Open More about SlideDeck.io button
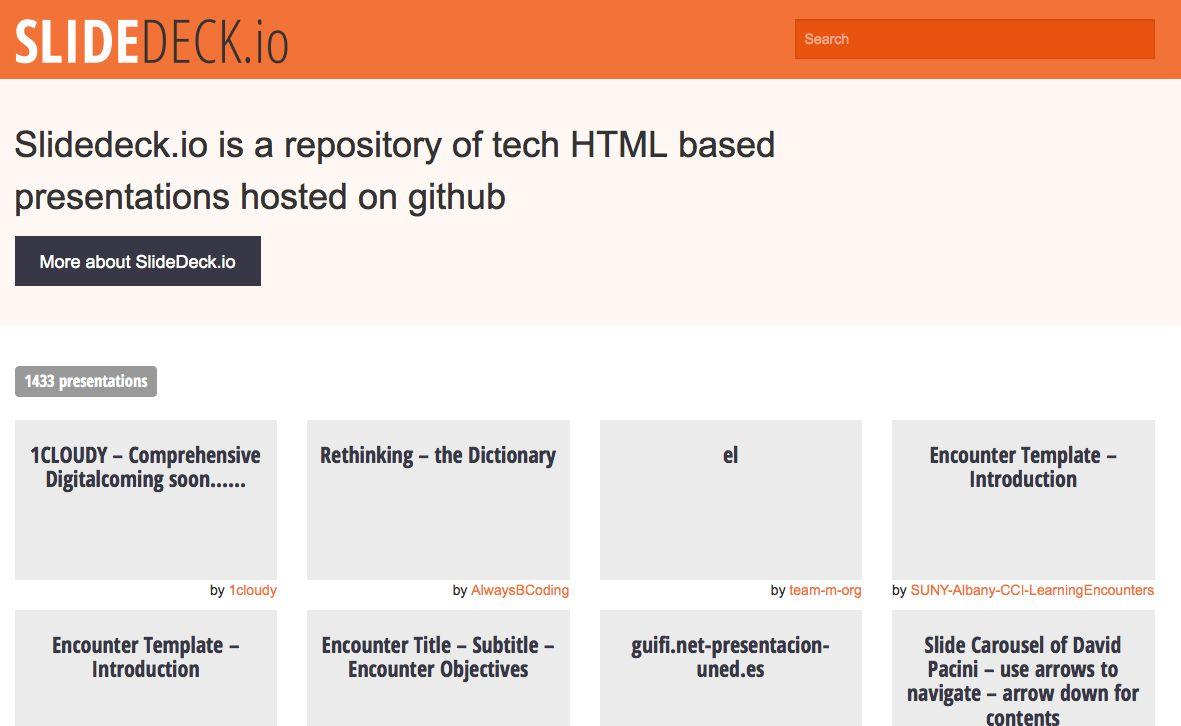The height and width of the screenshot is (726, 1181). [x=138, y=261]
